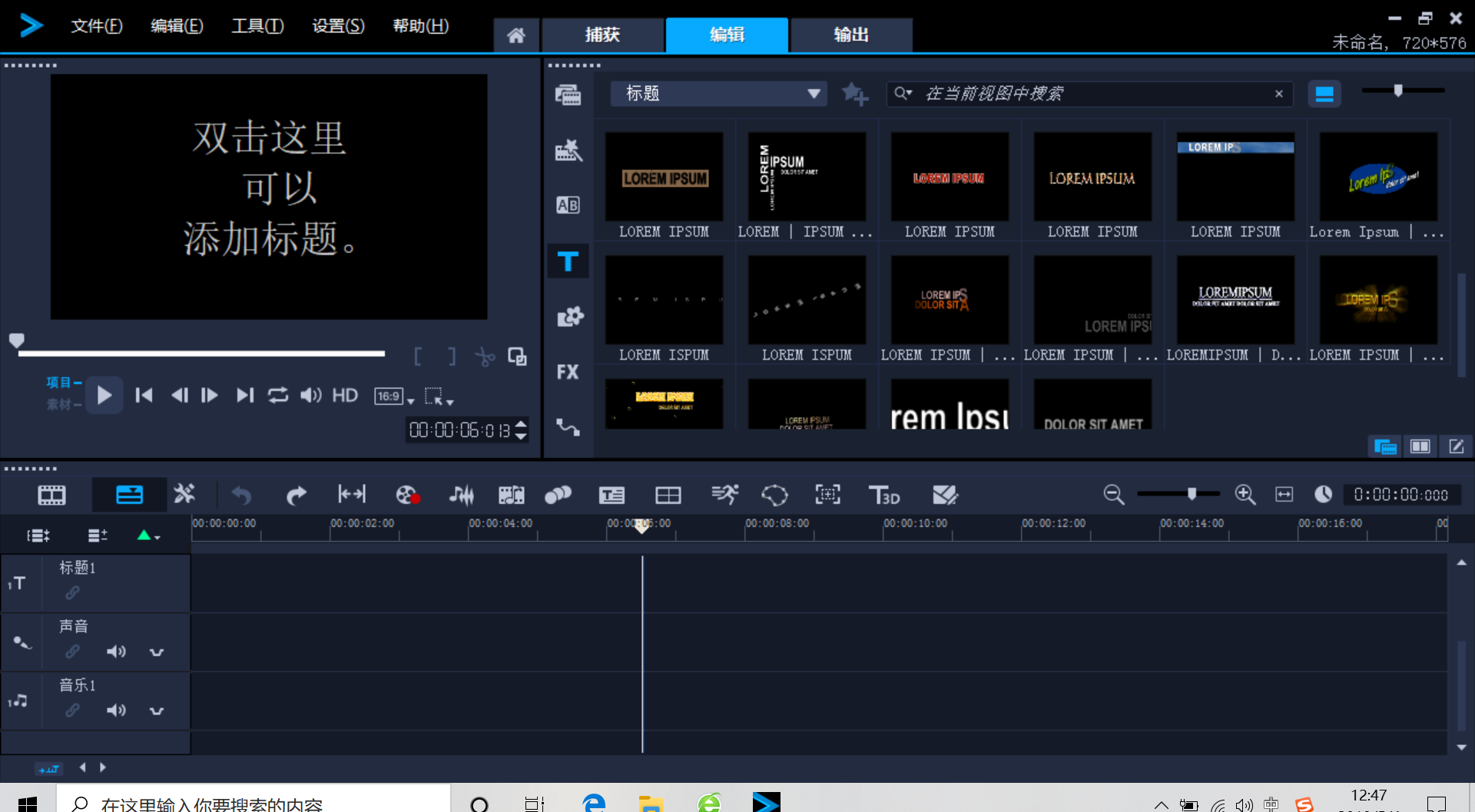Open the Path library icon
This screenshot has height=812, width=1475.
click(x=568, y=427)
